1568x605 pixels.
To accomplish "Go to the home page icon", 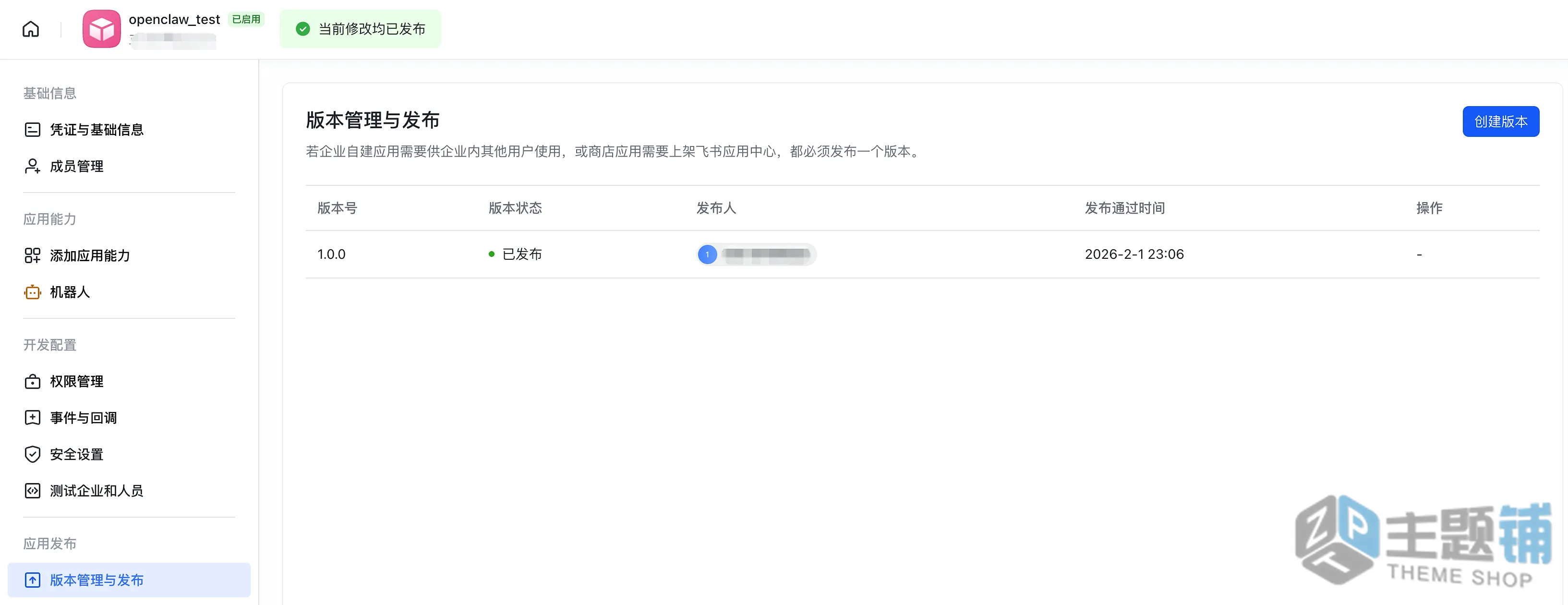I will (x=30, y=29).
